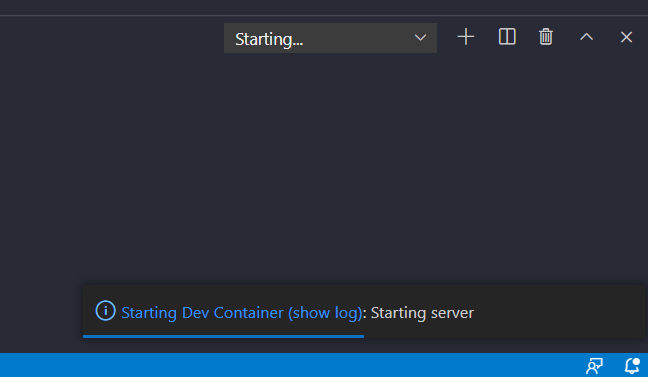Click "show log" in the notification
This screenshot has width=648, height=377.
click(x=325, y=313)
